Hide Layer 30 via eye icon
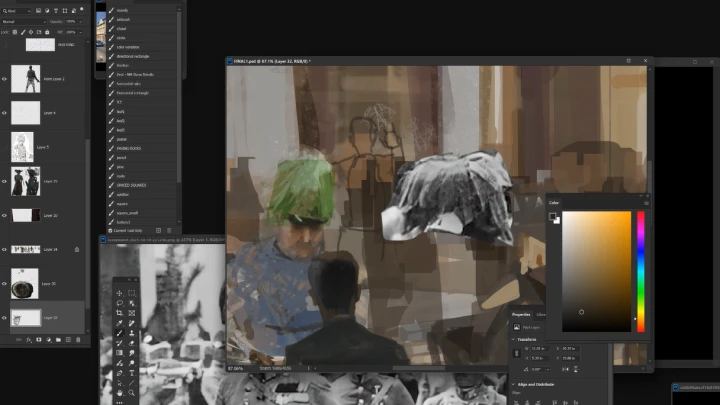This screenshot has height=405, width=720. click(5, 284)
